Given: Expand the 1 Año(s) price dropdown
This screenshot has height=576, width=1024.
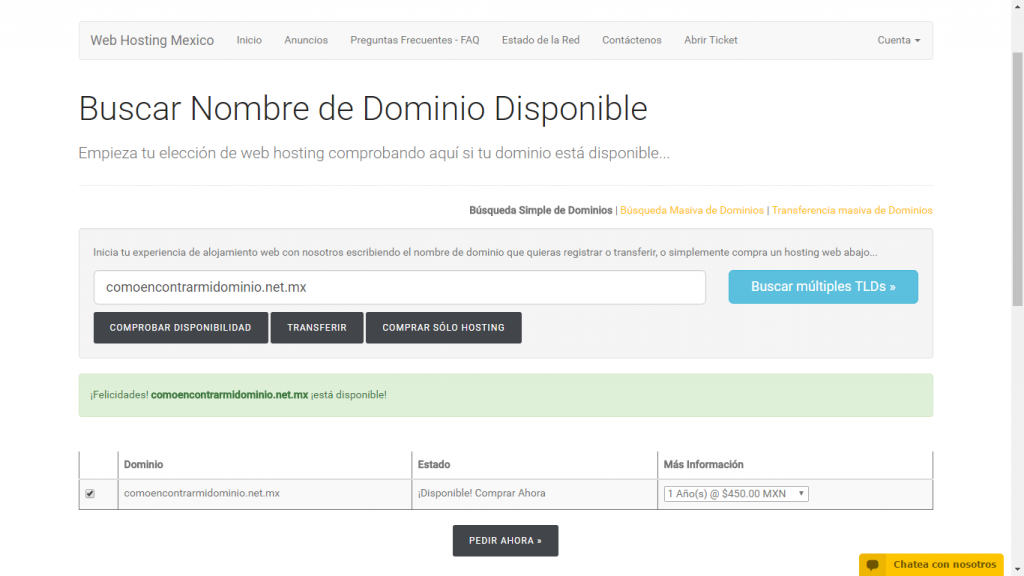Looking at the screenshot, I should [x=735, y=494].
